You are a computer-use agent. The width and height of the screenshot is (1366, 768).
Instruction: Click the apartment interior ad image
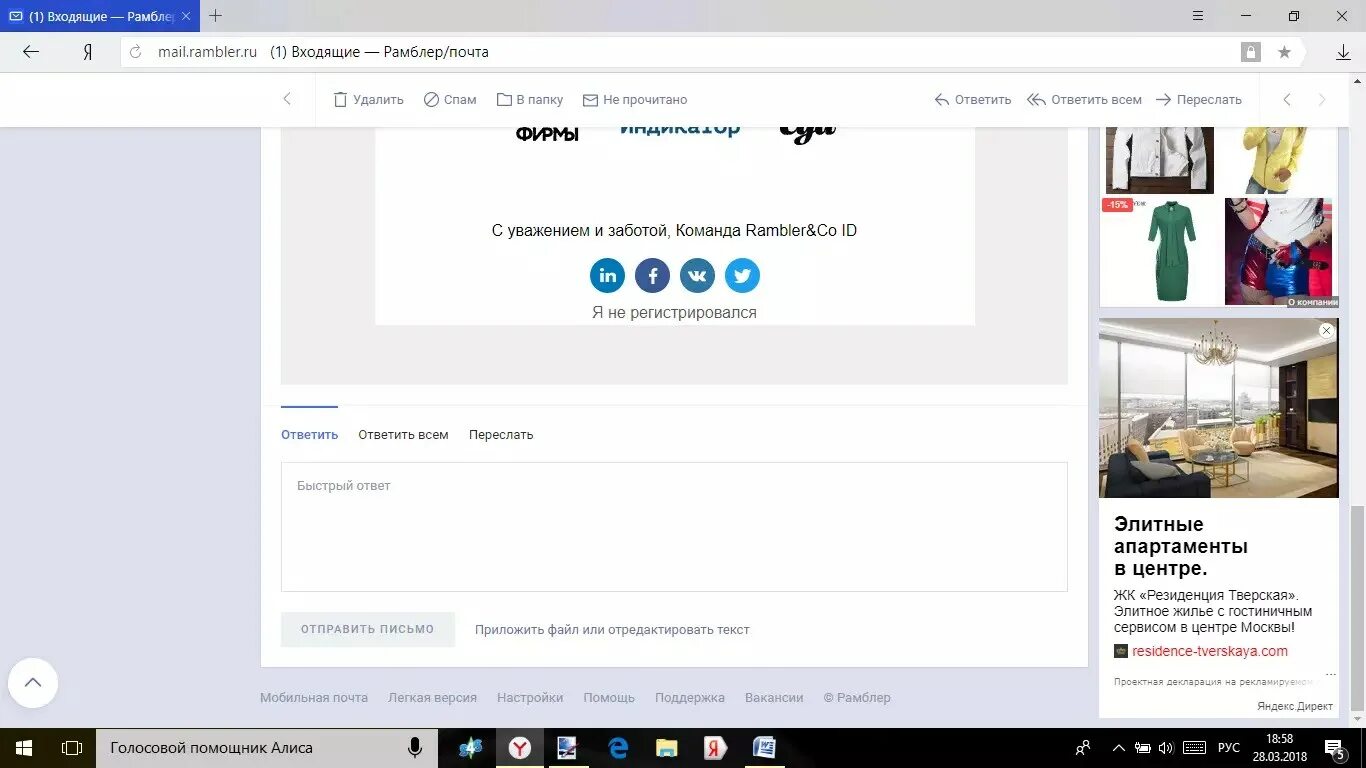coord(1218,408)
